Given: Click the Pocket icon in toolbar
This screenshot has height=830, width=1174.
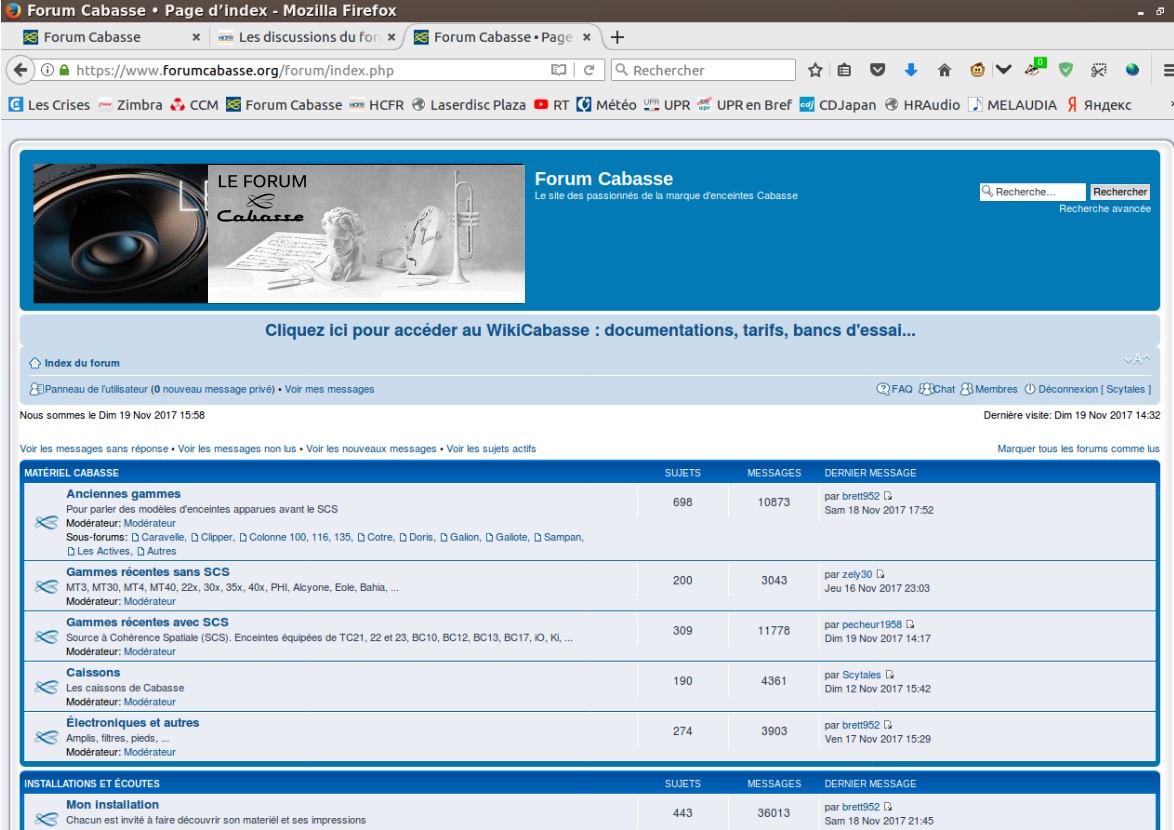Looking at the screenshot, I should click(878, 70).
